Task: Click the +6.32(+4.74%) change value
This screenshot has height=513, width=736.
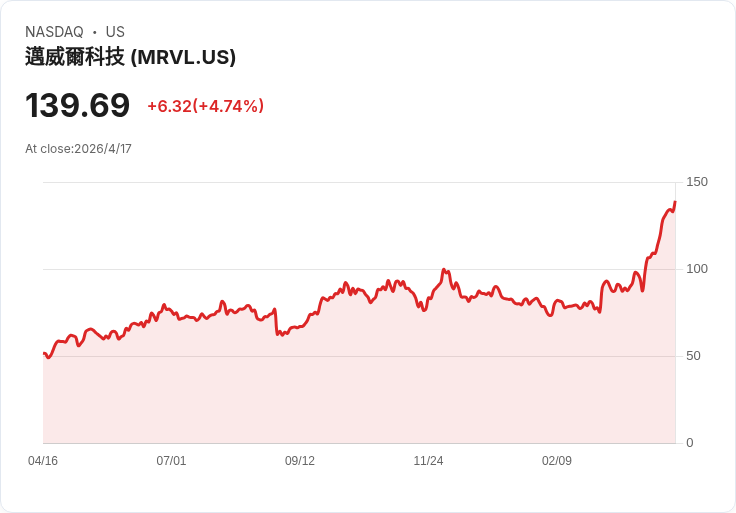Action: coord(206,106)
